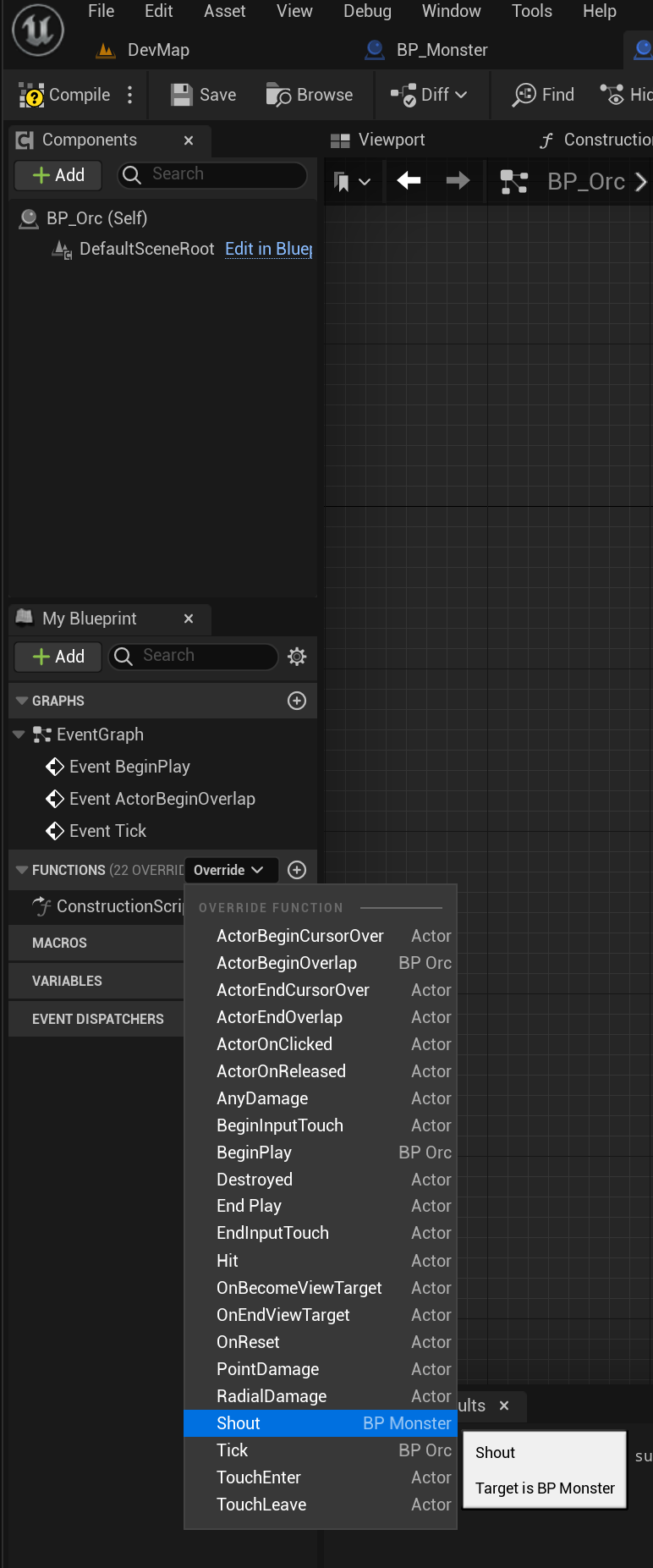The image size is (653, 1568).
Task: Override AnyDamage function
Action: (321, 1098)
